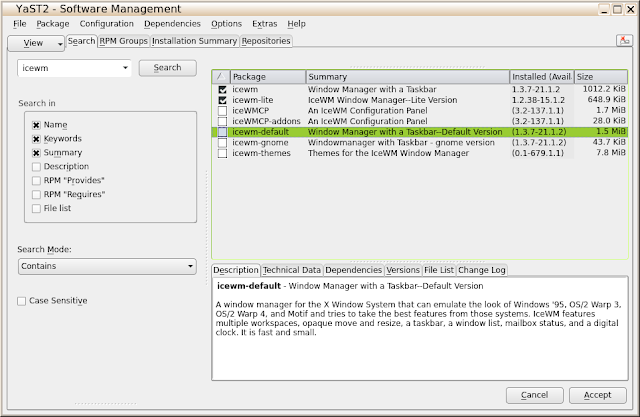
Task: Click version cell (0.1-679.1.1)
Action: (538, 153)
